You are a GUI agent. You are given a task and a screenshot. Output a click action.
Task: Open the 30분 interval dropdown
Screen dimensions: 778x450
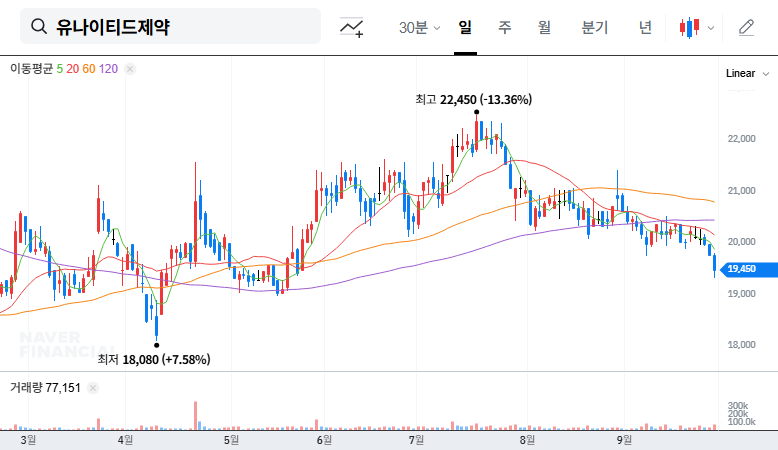click(419, 27)
